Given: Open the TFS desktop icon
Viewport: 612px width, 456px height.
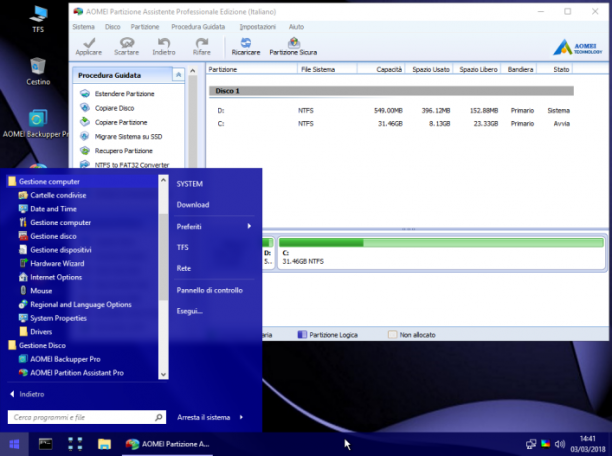Looking at the screenshot, I should coord(38,19).
